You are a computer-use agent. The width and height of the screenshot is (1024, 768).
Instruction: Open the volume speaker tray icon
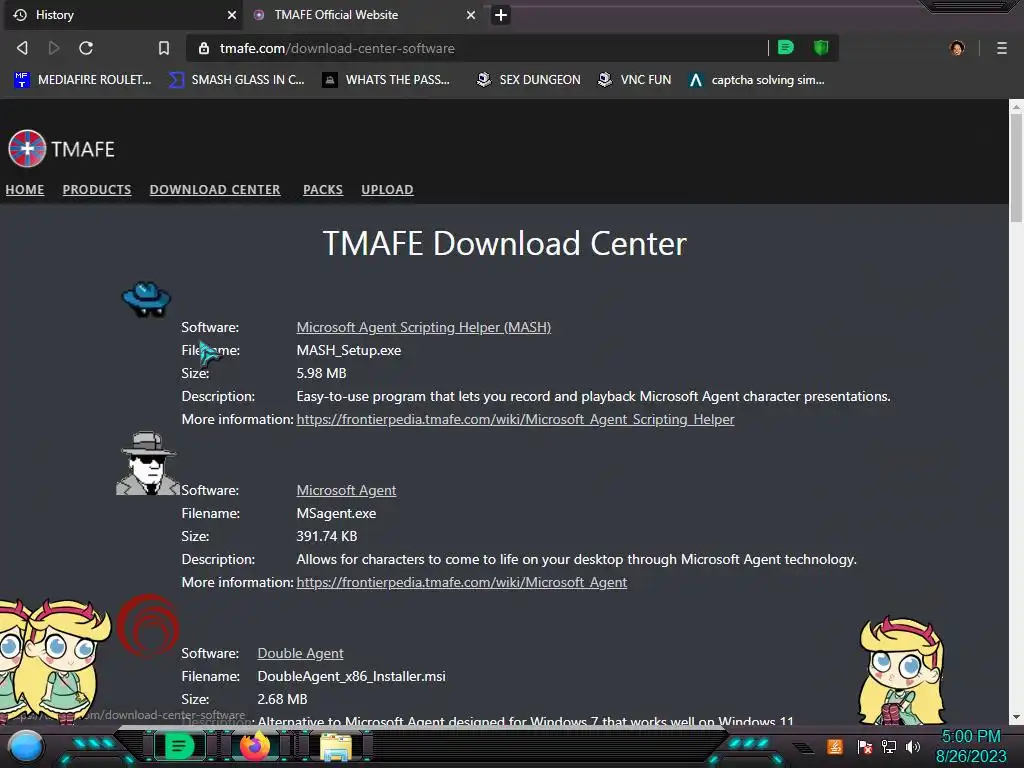913,746
